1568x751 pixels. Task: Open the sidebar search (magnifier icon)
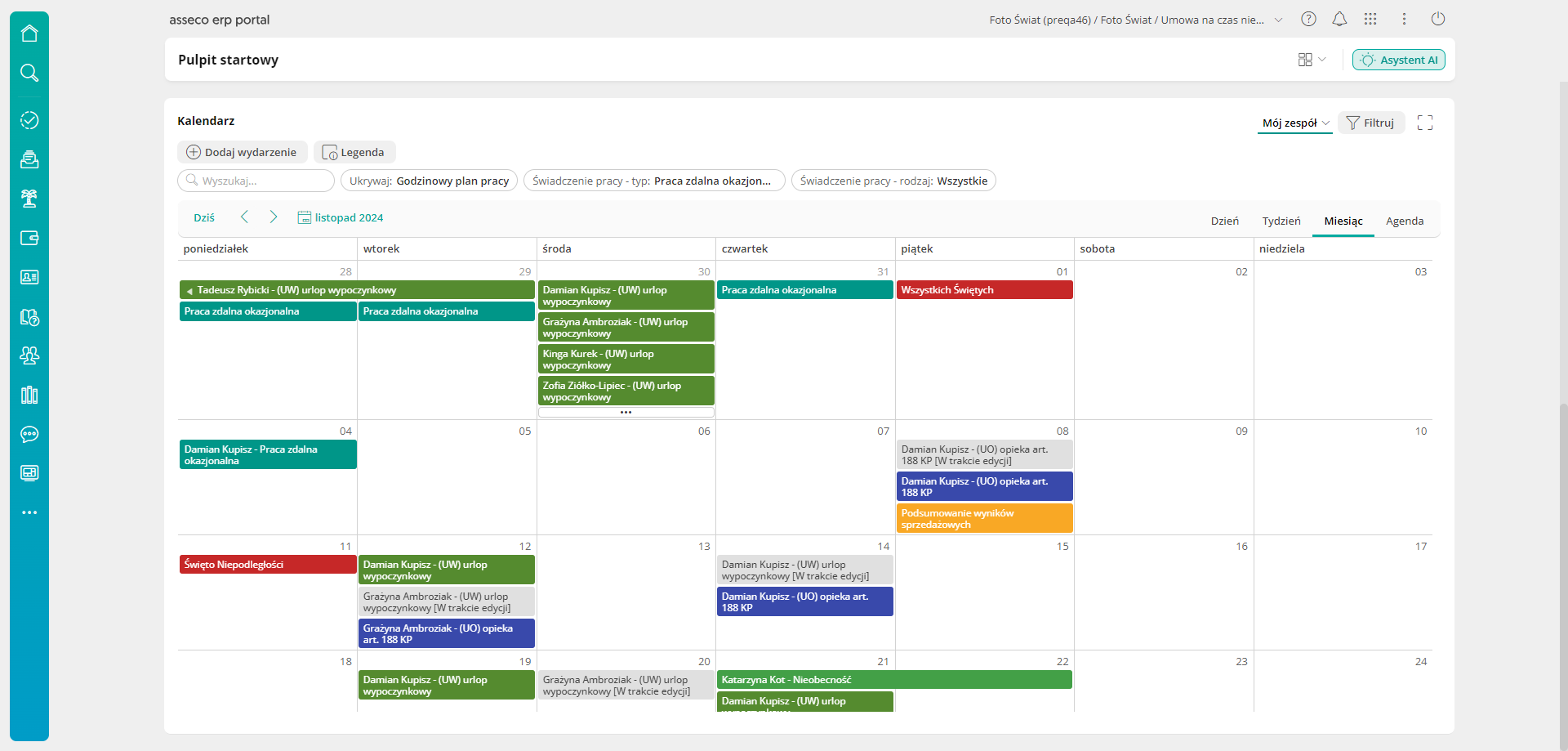29,73
